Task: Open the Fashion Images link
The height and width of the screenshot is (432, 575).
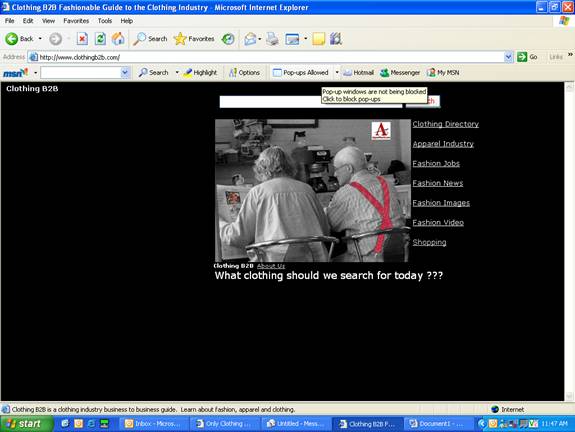Action: coord(441,203)
